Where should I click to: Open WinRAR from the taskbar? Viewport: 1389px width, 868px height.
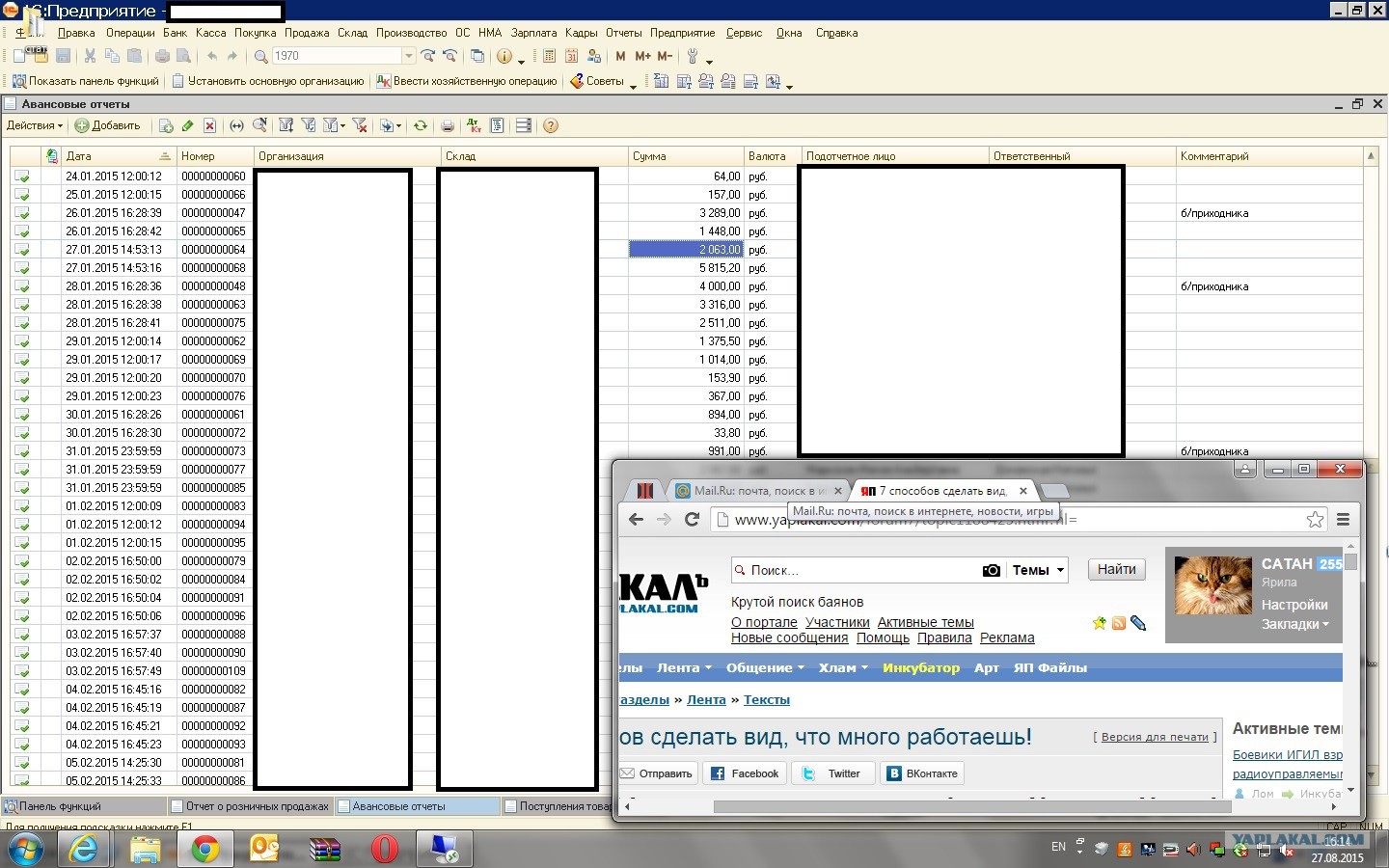pos(325,849)
